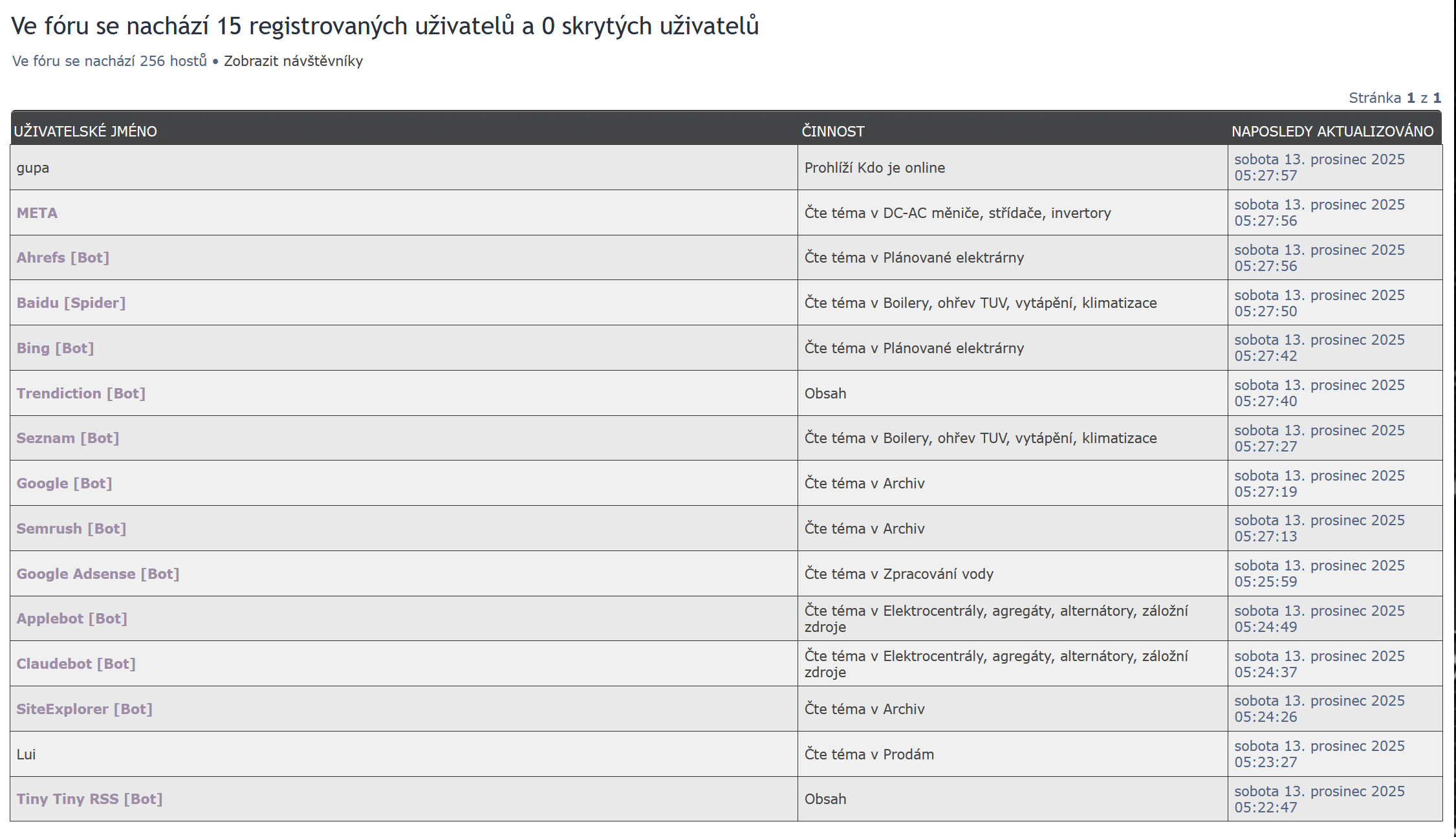Click the Claudebot [Bot] username
Image resolution: width=1456 pixels, height=837 pixels.
coord(76,664)
